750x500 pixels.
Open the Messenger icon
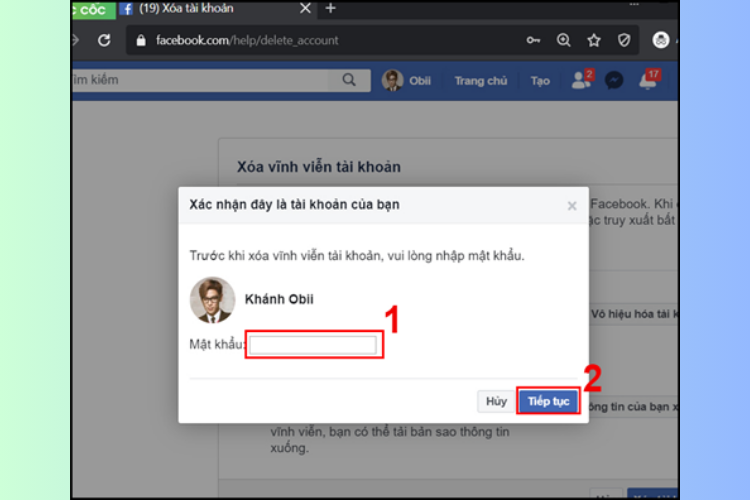pyautogui.click(x=614, y=80)
